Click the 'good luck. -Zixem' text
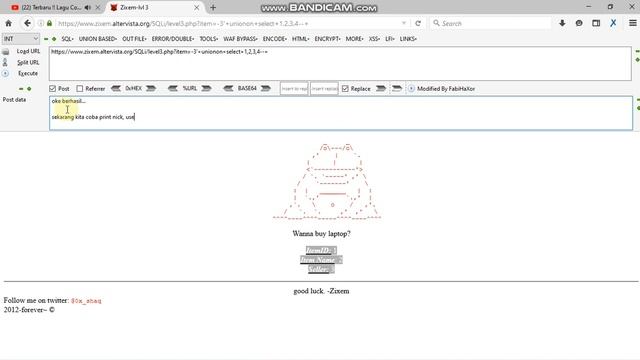 pos(321,291)
